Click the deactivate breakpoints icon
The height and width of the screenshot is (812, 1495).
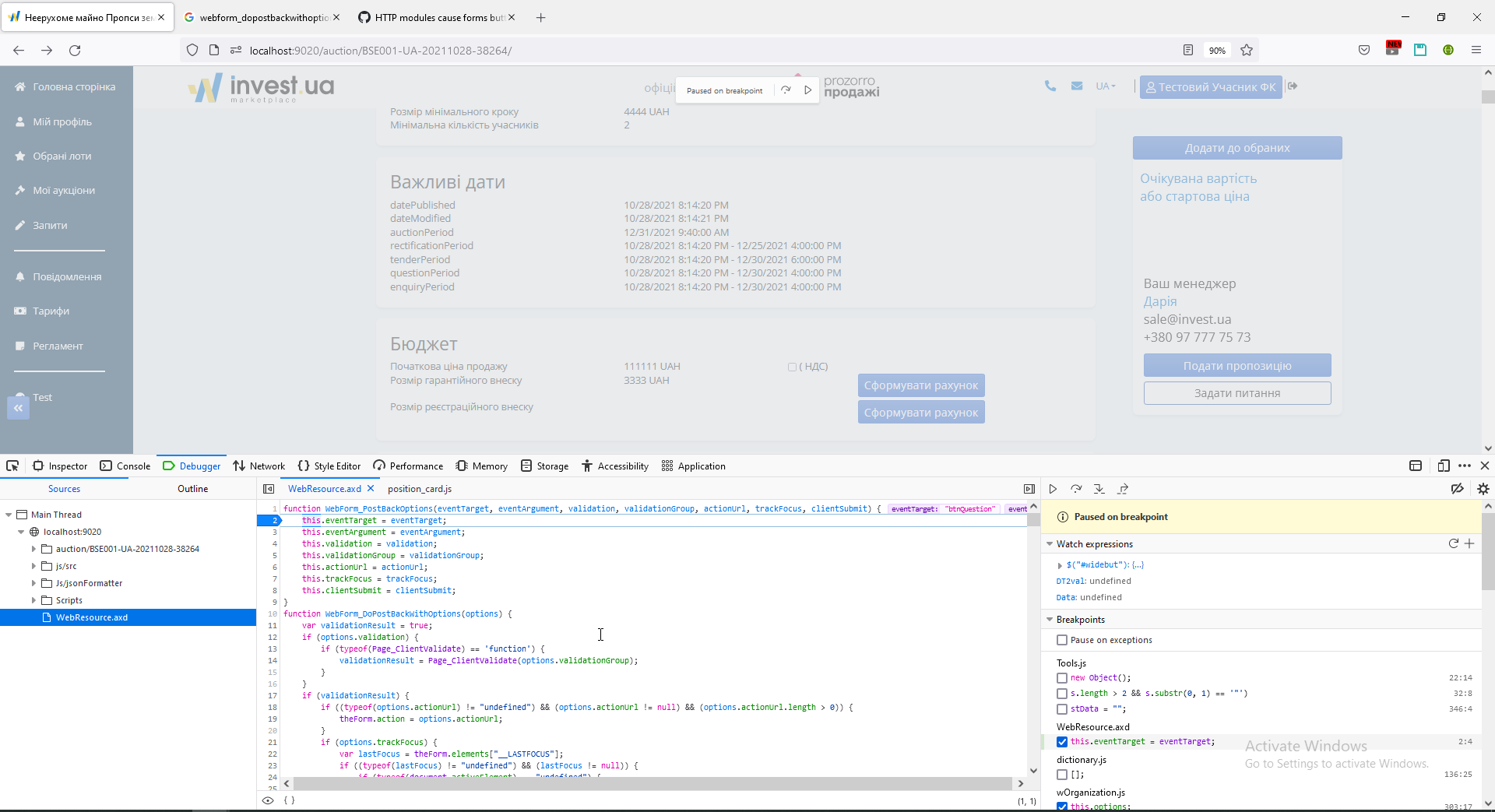pyautogui.click(x=1457, y=489)
